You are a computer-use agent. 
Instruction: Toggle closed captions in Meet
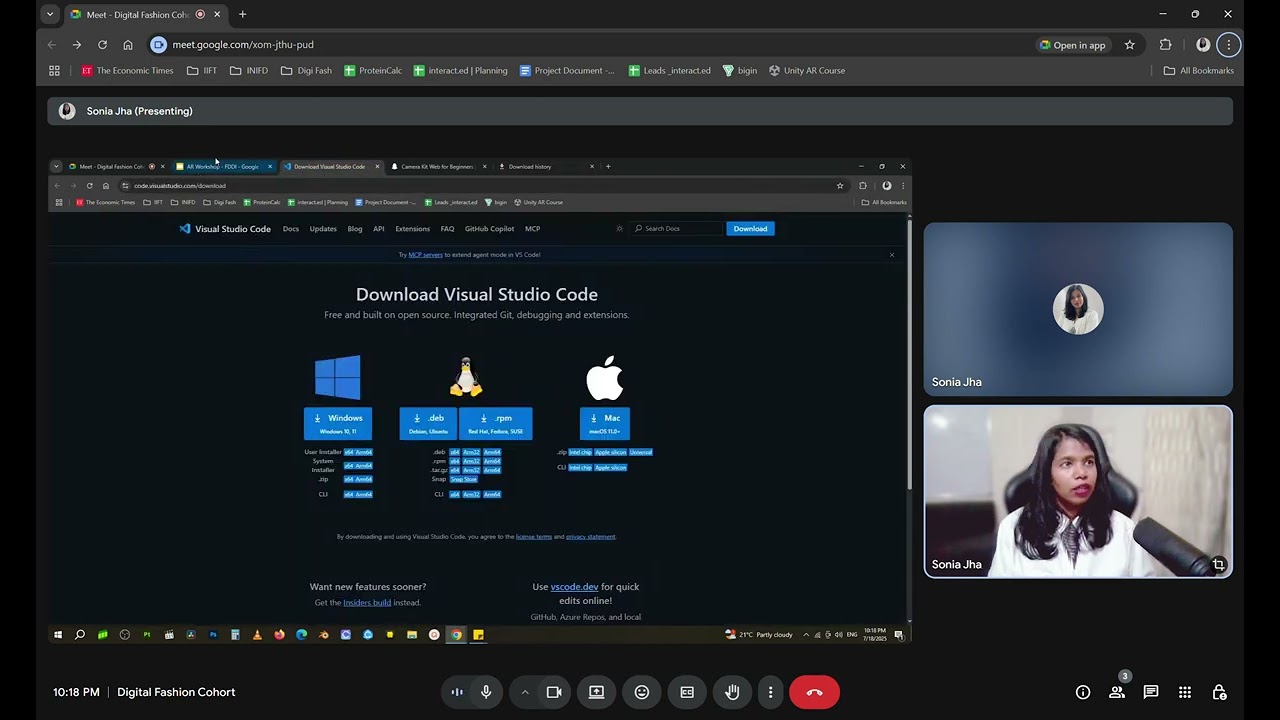click(687, 692)
